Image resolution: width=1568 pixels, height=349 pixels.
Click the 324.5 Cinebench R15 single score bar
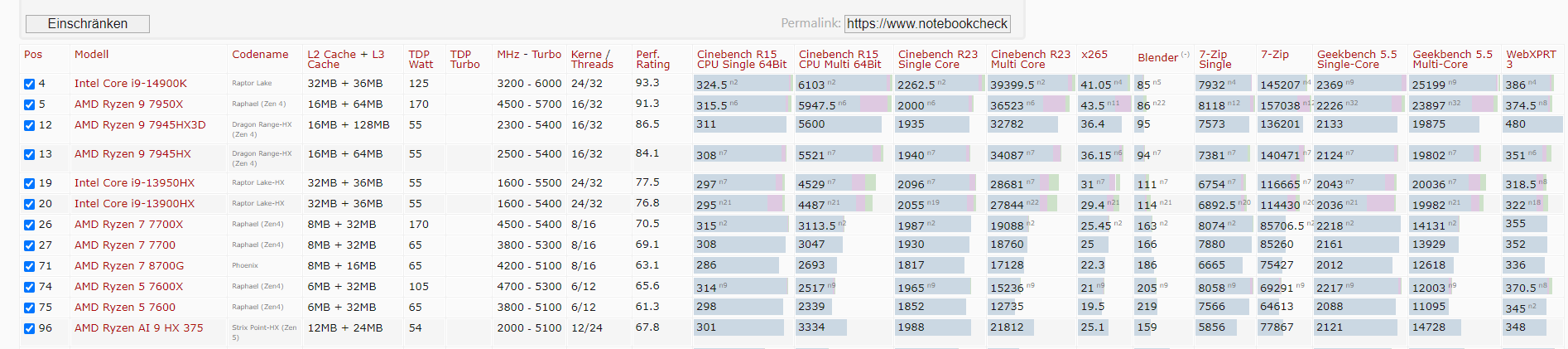click(743, 84)
